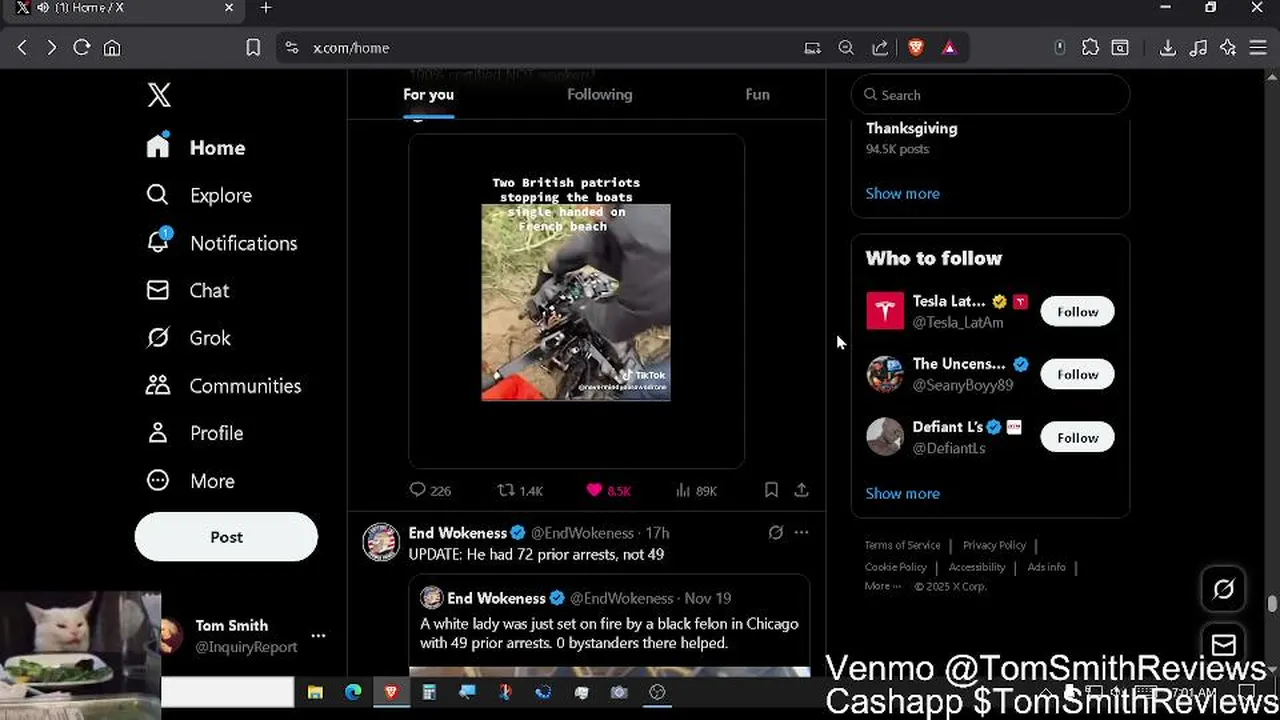Open three-dot menu on End Wokeness post

tap(801, 533)
